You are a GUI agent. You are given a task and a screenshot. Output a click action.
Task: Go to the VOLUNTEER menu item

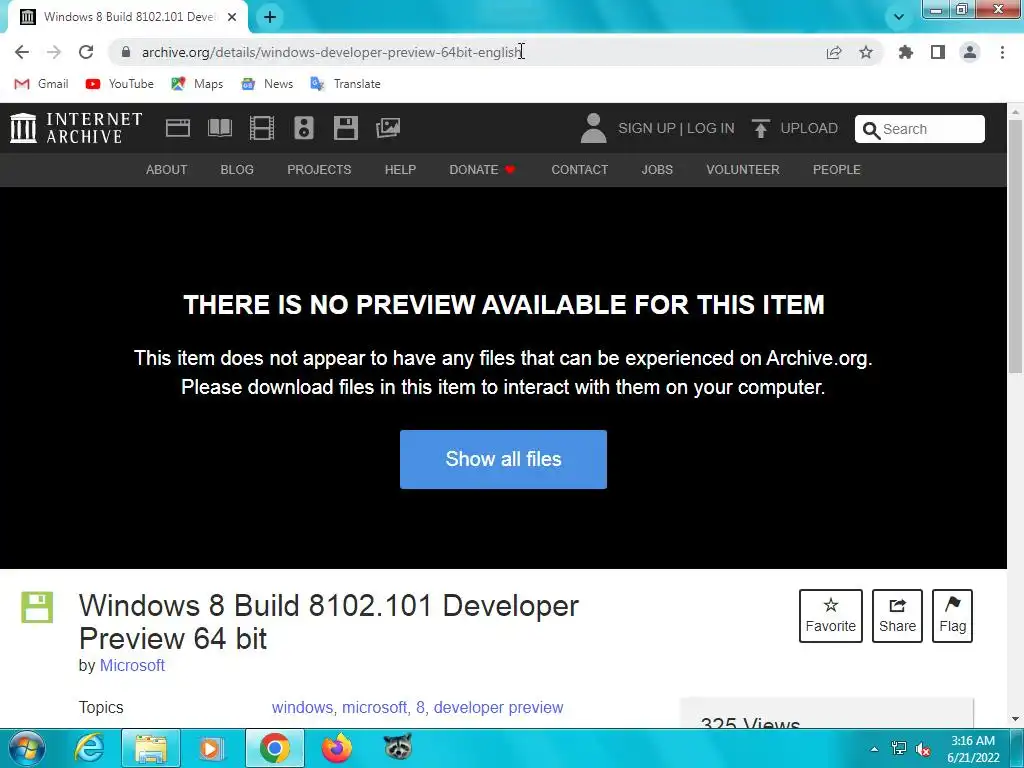(x=743, y=170)
